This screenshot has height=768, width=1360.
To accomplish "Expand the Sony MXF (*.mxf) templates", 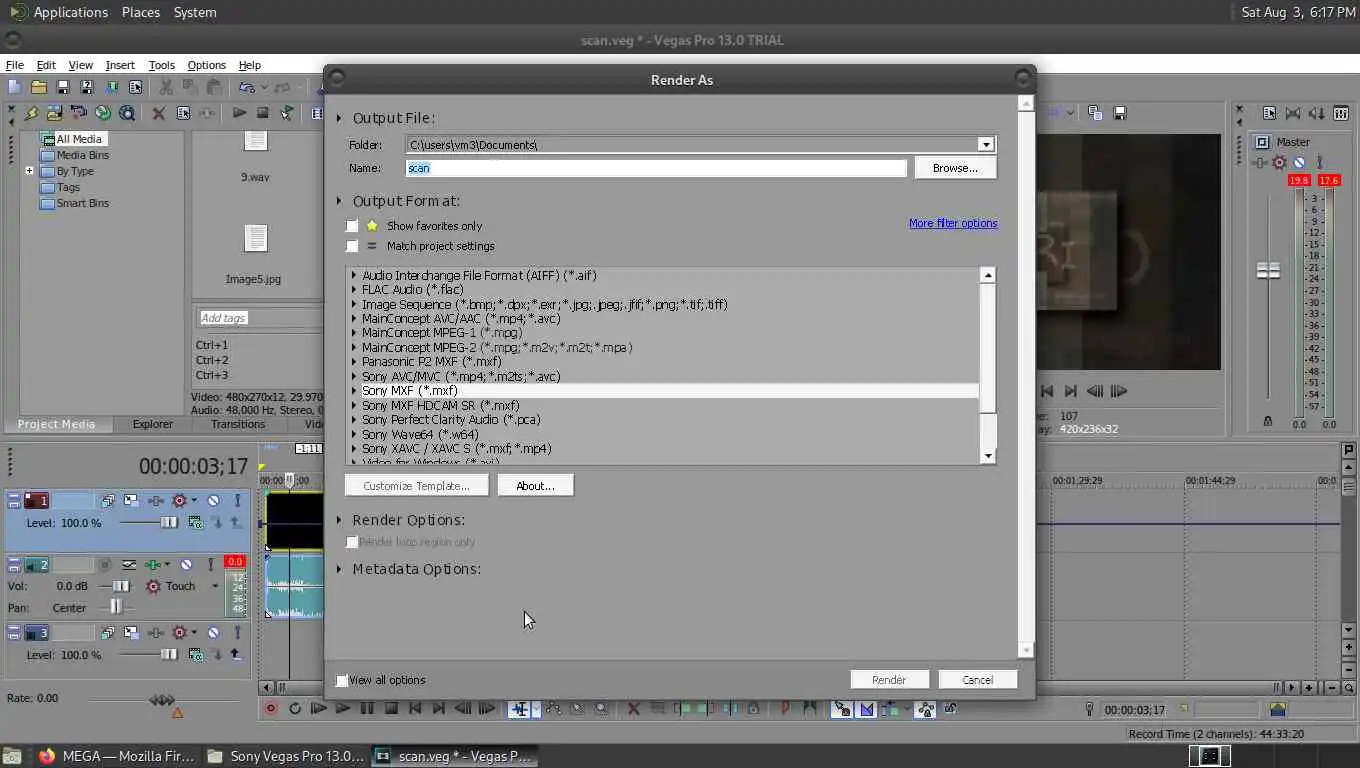I will pos(353,391).
